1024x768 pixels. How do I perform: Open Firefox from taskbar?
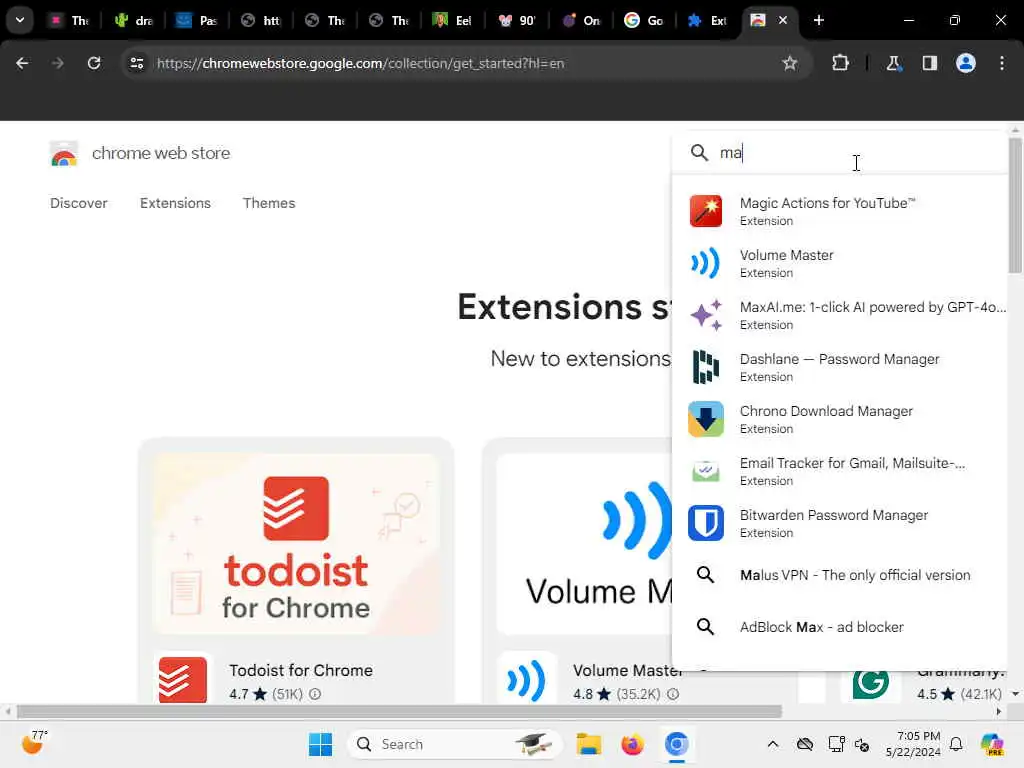[x=632, y=744]
